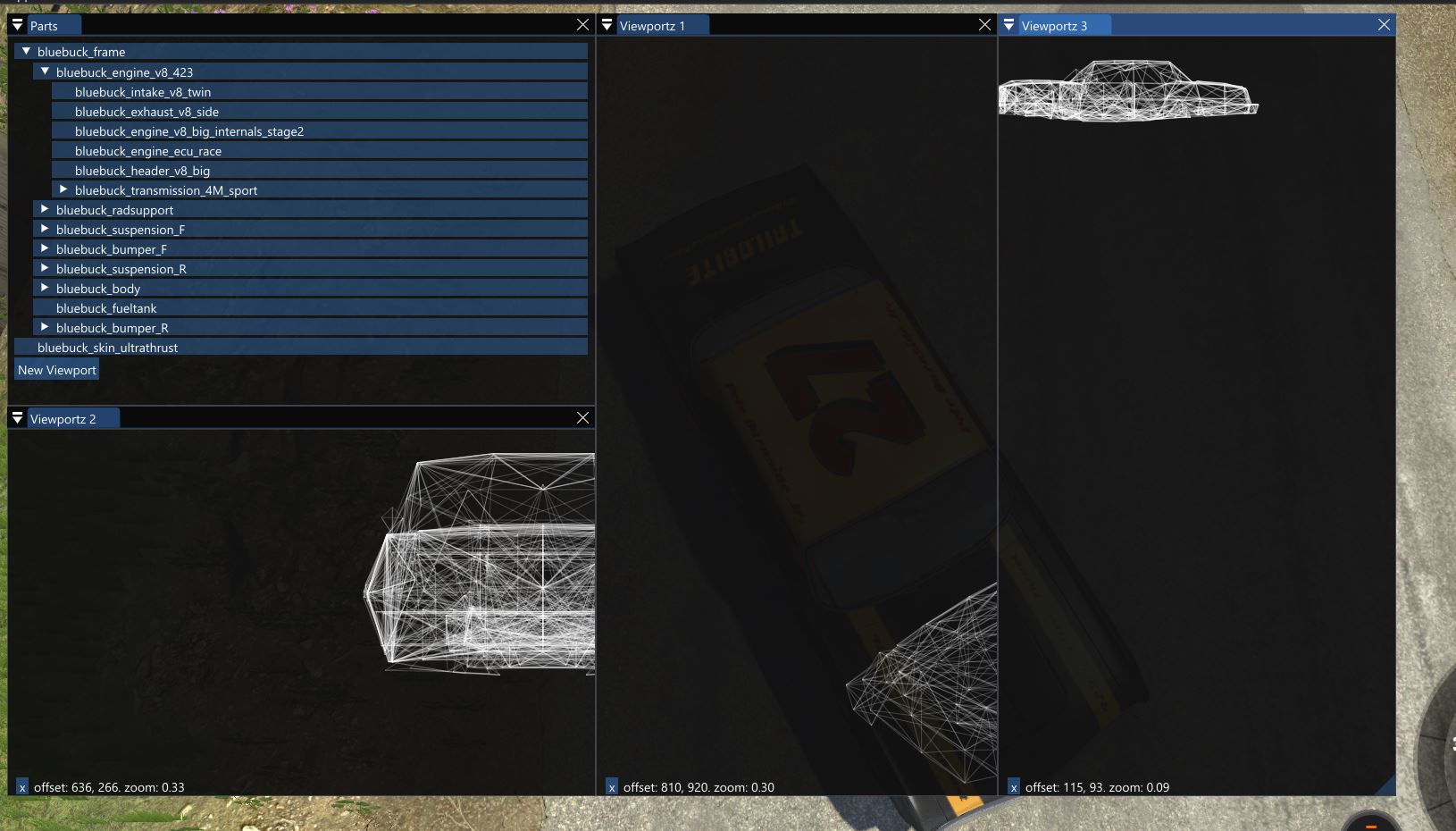Select bluebuck_engine_v8_big_internals_stage2 part

[319, 131]
